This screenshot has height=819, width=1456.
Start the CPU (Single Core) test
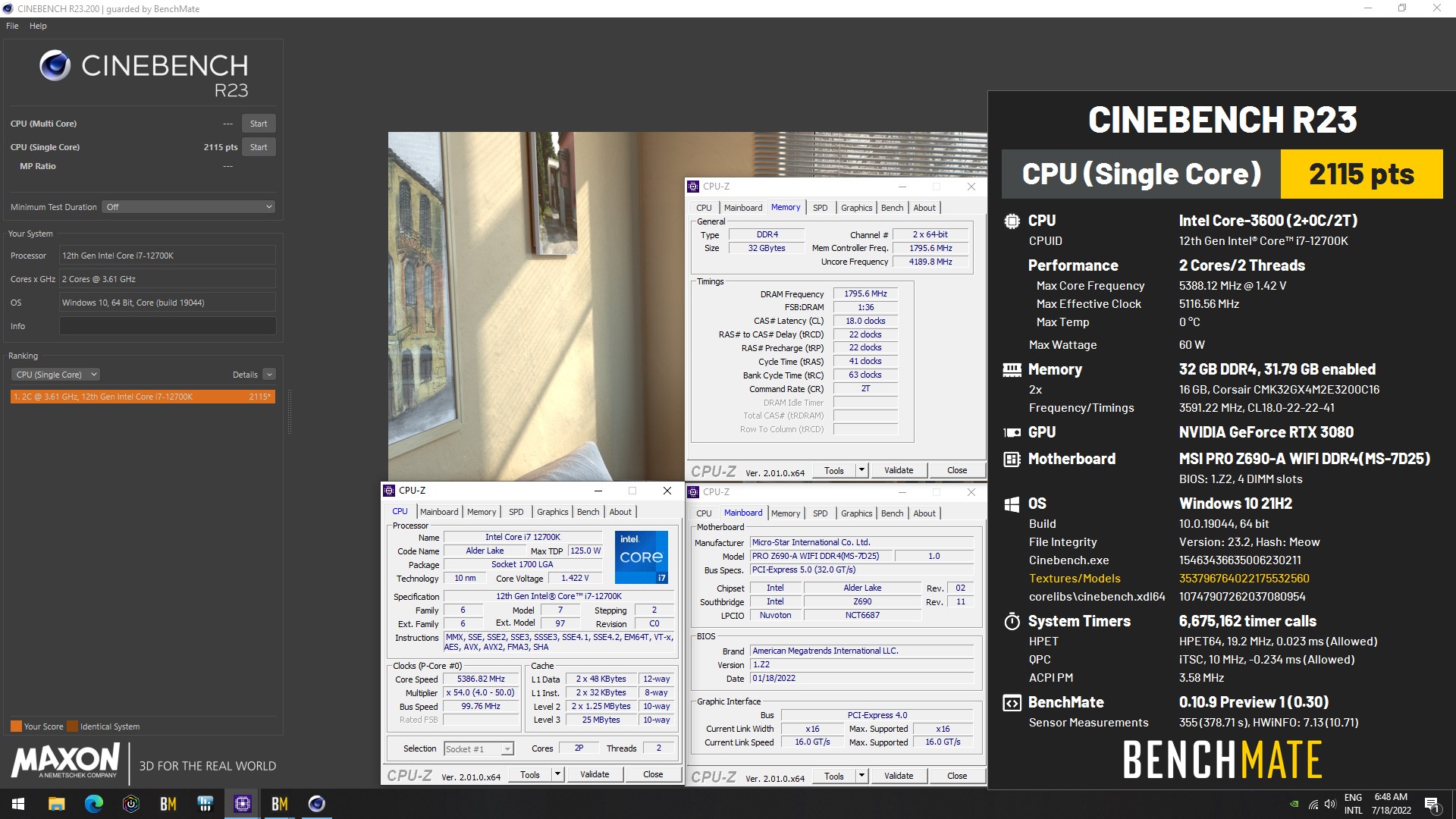(x=259, y=147)
